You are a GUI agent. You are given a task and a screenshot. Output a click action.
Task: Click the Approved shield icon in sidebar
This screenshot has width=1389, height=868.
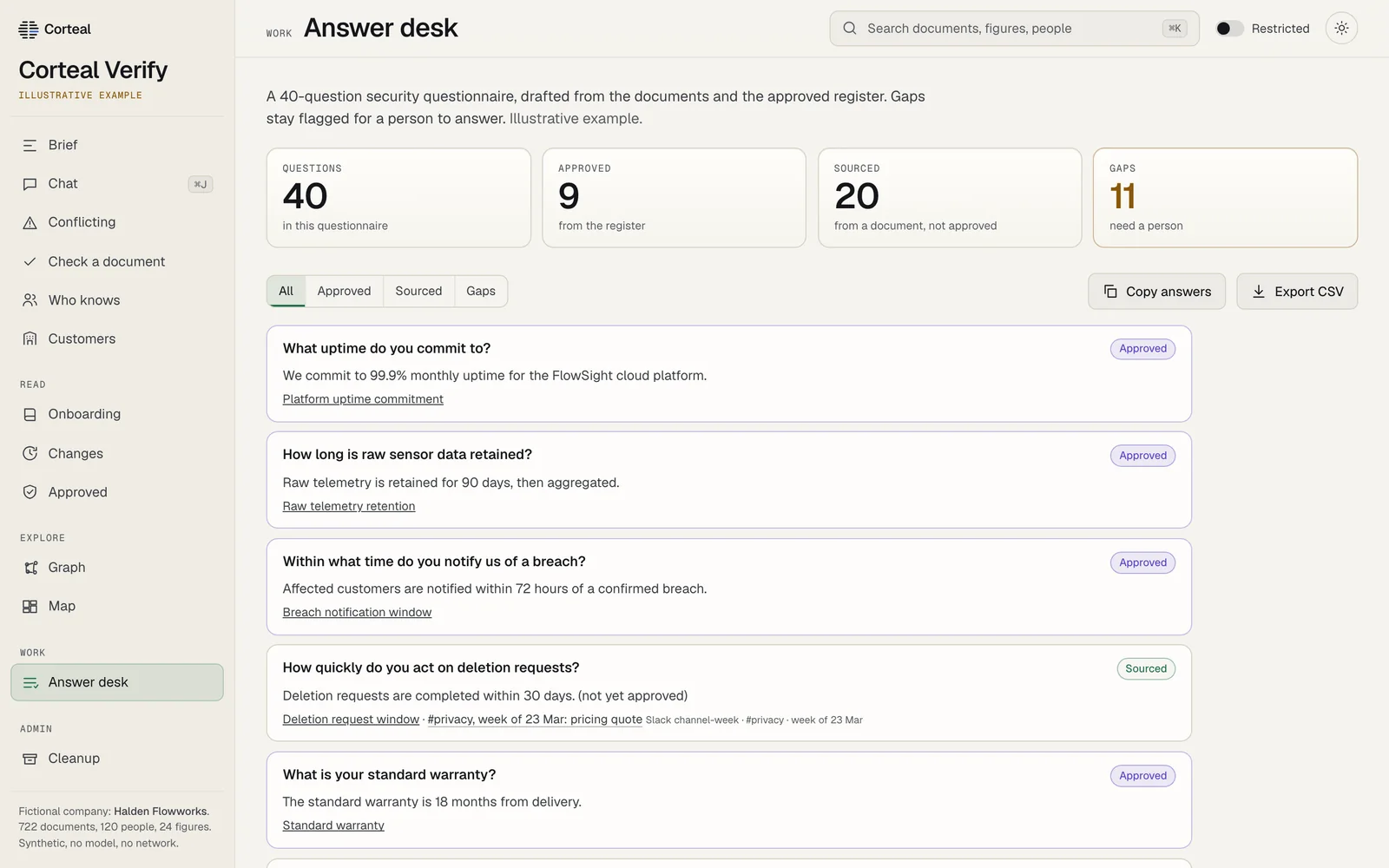click(30, 492)
